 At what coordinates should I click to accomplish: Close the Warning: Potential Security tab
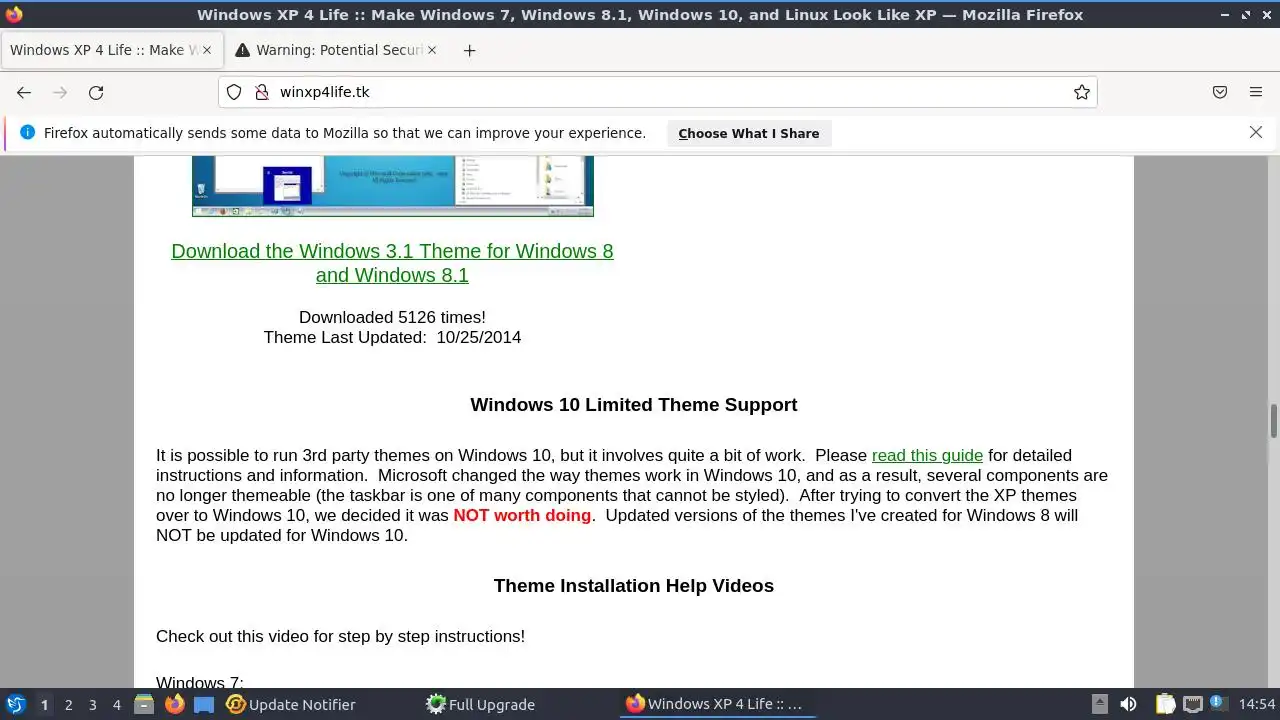pos(432,50)
